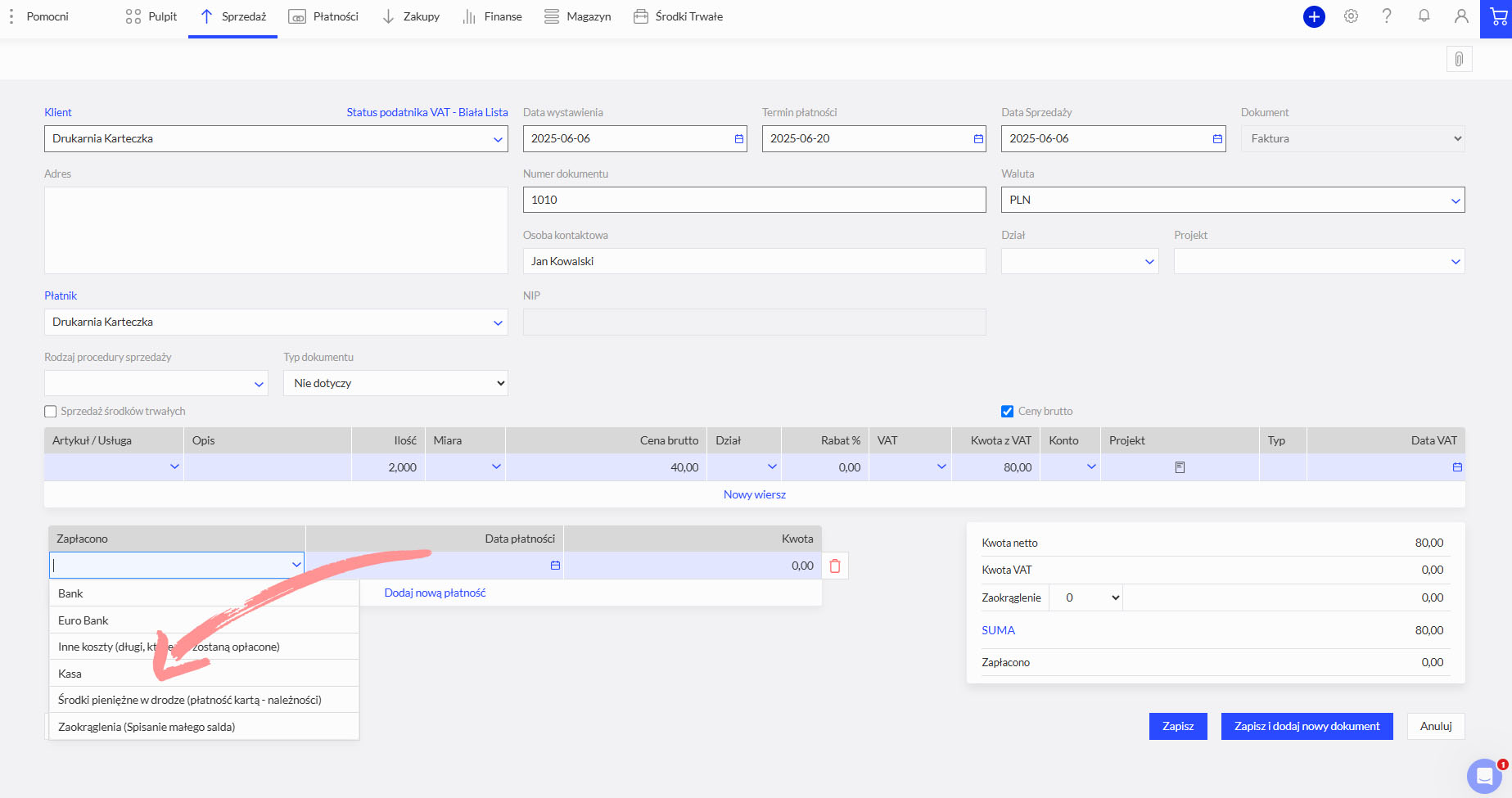Image resolution: width=1512 pixels, height=798 pixels.
Task: Expand the Płatnik dropdown
Action: [x=498, y=322]
